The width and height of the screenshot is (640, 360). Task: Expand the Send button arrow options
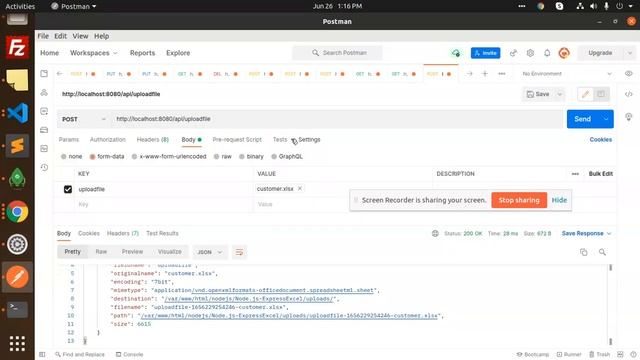coord(606,119)
